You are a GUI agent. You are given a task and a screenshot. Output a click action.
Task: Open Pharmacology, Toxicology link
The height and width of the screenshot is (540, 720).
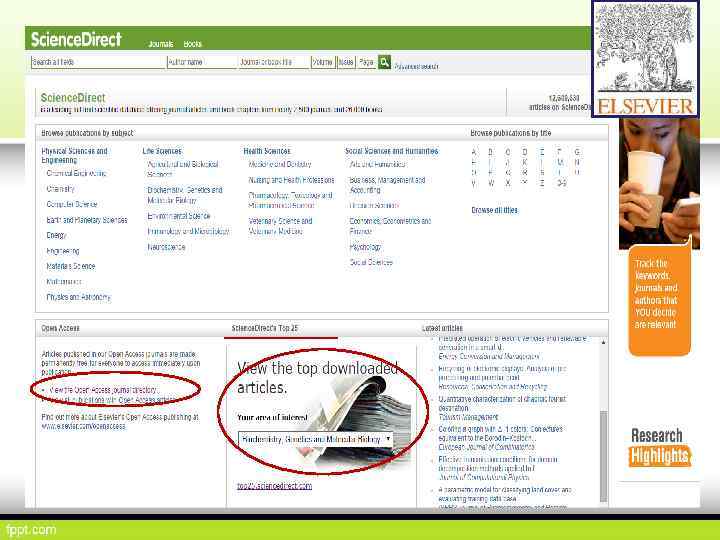tap(290, 200)
